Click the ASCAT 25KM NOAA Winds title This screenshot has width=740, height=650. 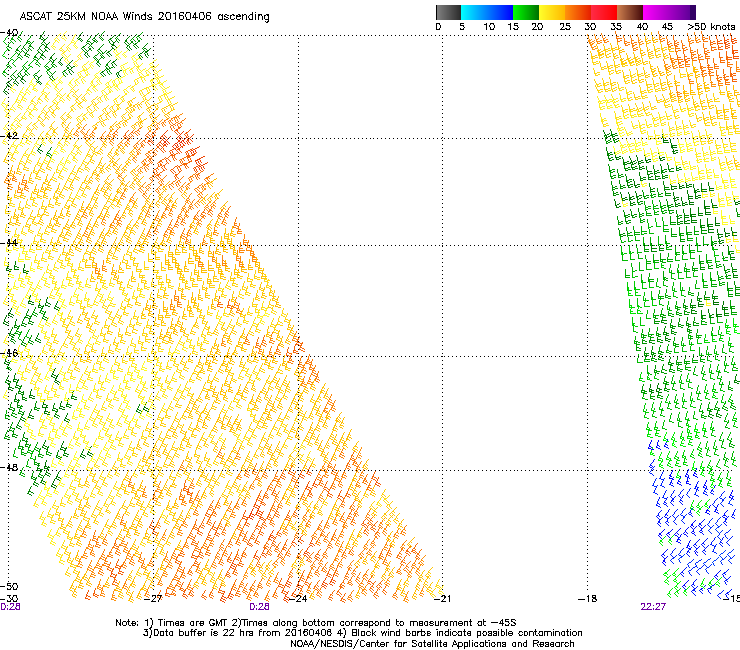[x=144, y=17]
